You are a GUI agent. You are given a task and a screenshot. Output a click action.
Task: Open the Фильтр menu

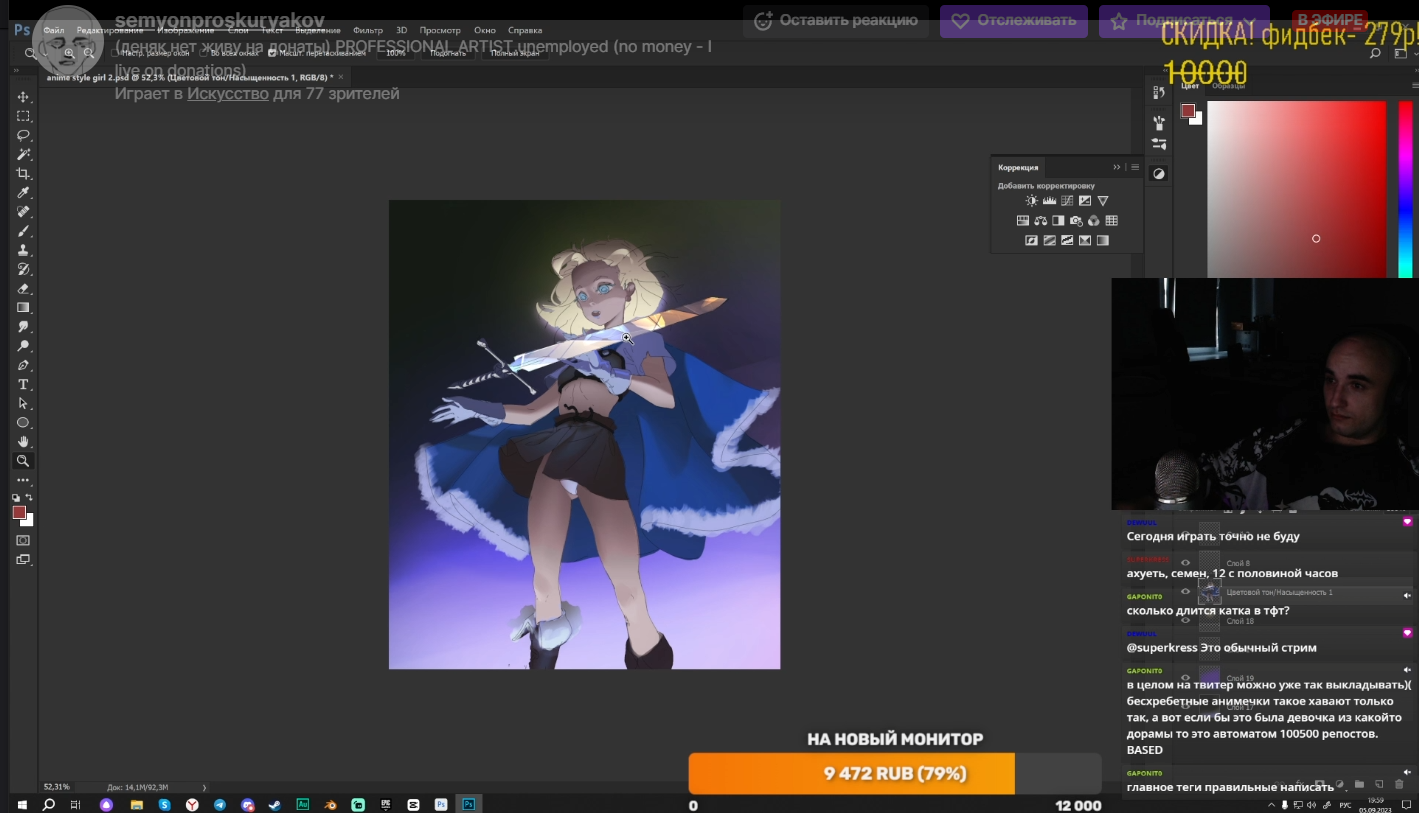pyautogui.click(x=368, y=31)
